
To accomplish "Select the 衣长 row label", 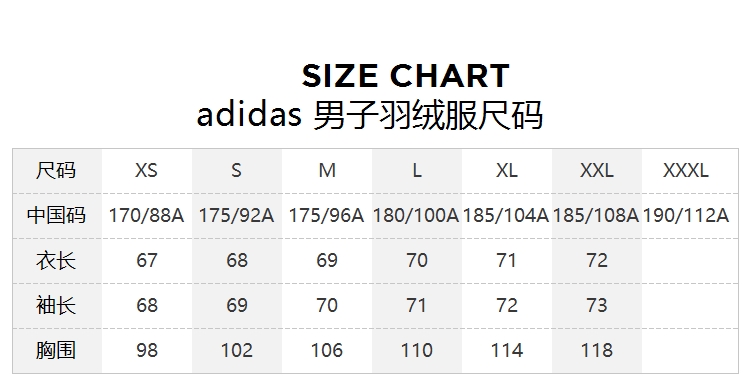I will [x=56, y=261].
